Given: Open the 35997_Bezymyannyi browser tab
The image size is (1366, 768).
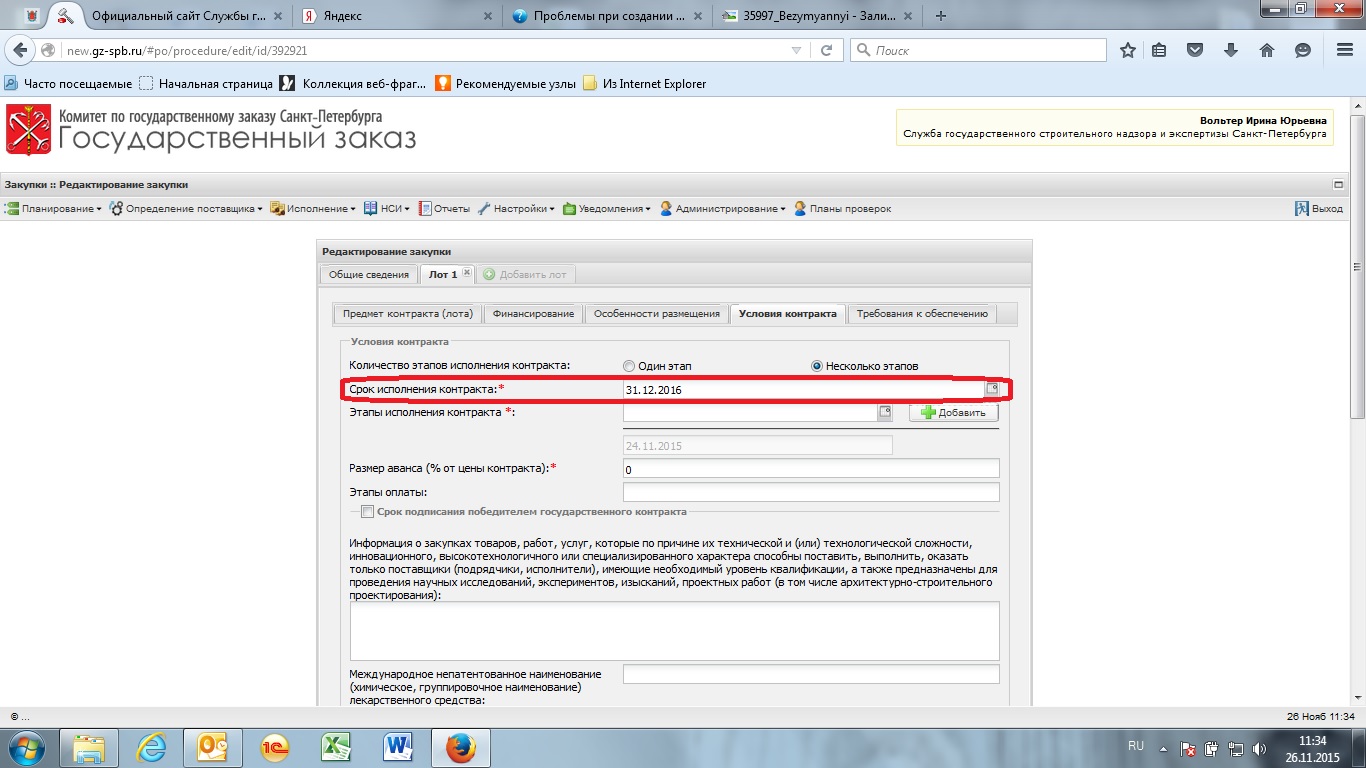Looking at the screenshot, I should tap(816, 16).
